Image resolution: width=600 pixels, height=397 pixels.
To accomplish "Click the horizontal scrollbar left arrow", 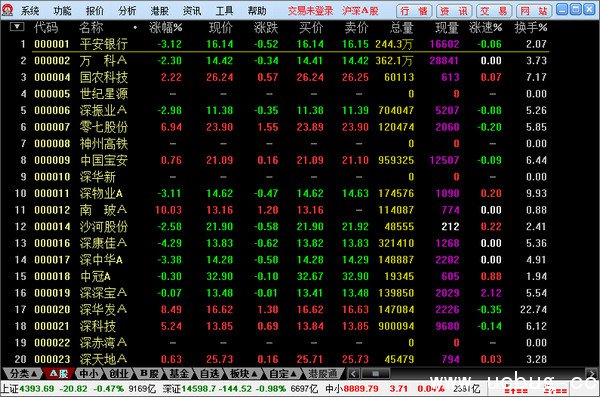I will (354, 374).
